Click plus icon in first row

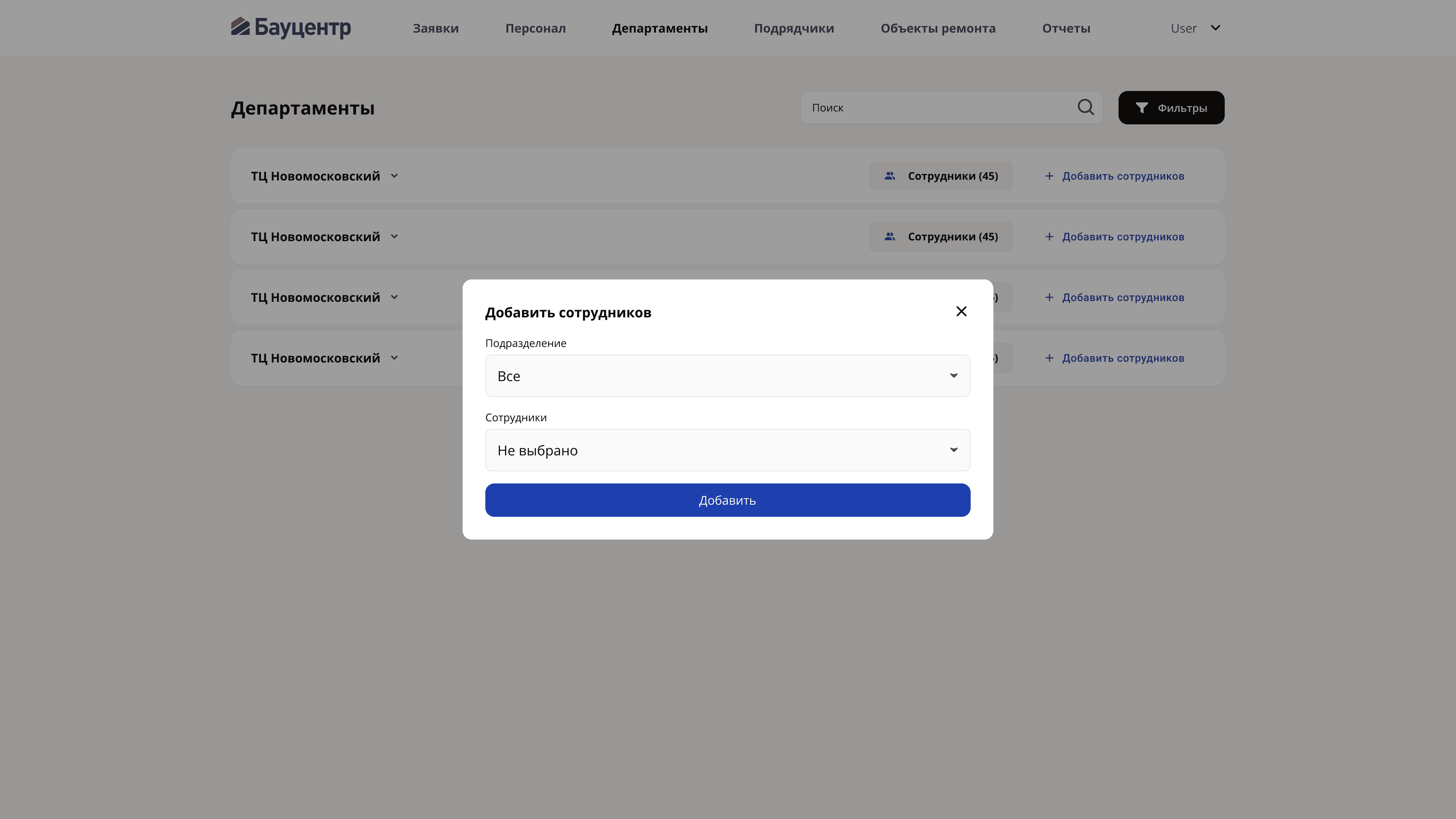[x=1049, y=176]
